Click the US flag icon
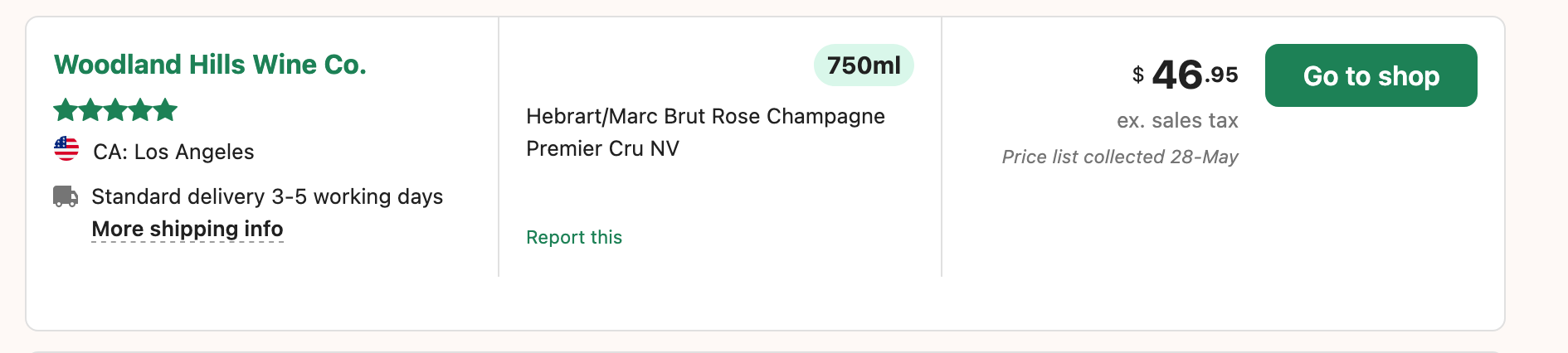Screen dimensions: 1568x353 click(x=66, y=149)
